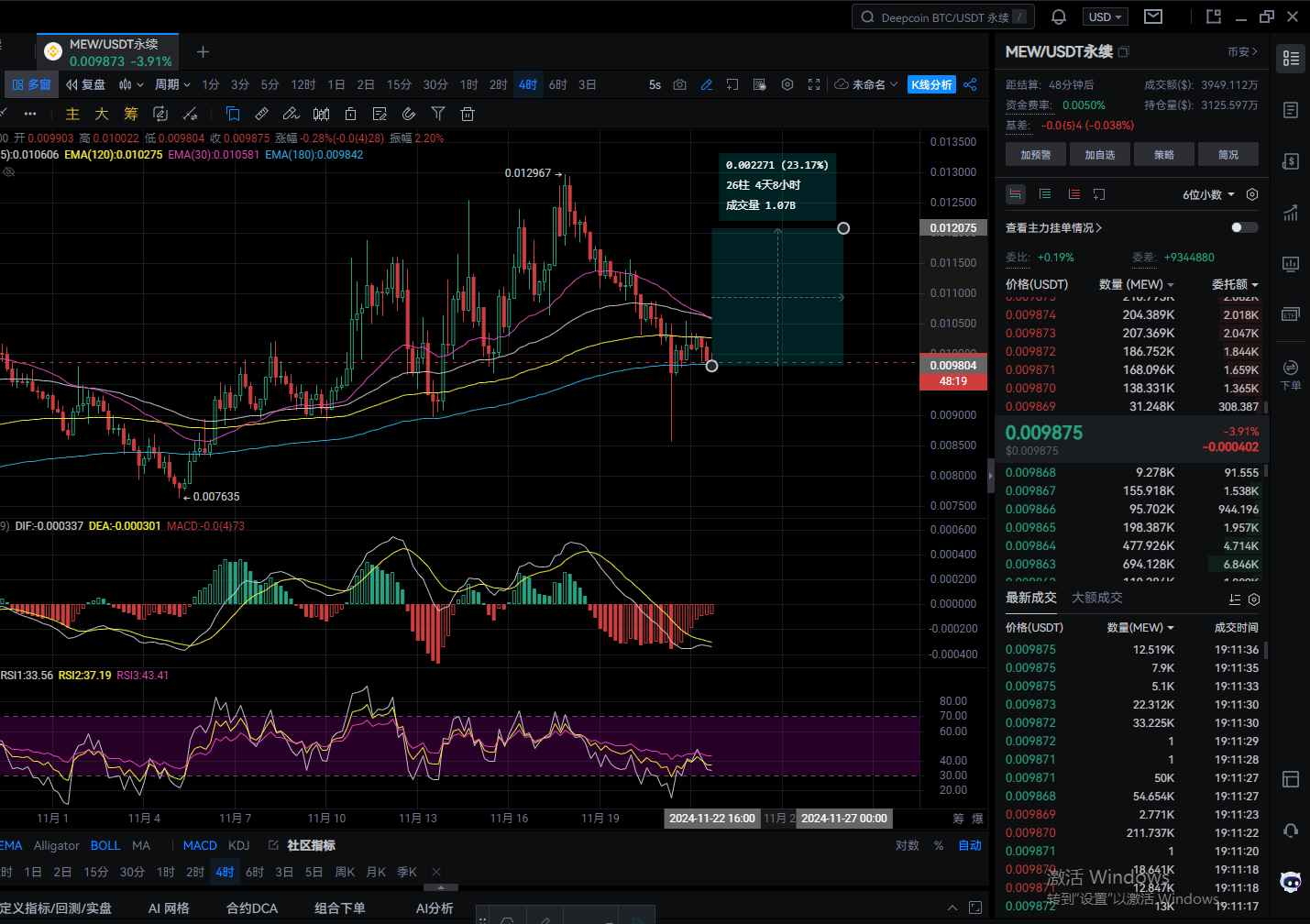Open 数量(MEW) dropdown in recent trades
1310x924 pixels.
pos(1140,627)
